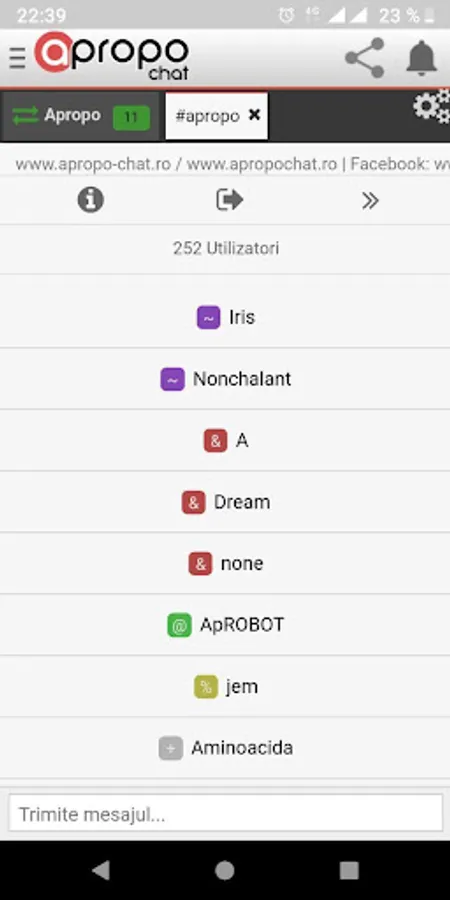Open user Dream's entry
The height and width of the screenshot is (900, 450).
pos(225,502)
